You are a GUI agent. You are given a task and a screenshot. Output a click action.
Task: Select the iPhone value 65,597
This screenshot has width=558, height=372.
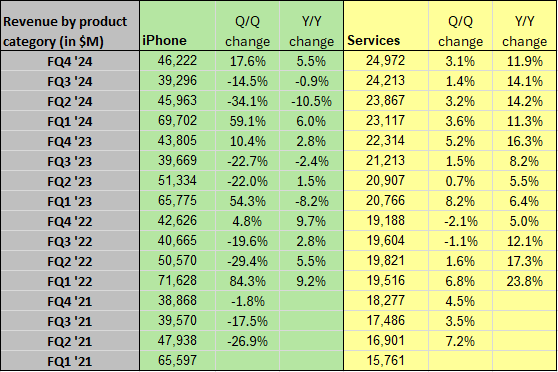point(177,361)
